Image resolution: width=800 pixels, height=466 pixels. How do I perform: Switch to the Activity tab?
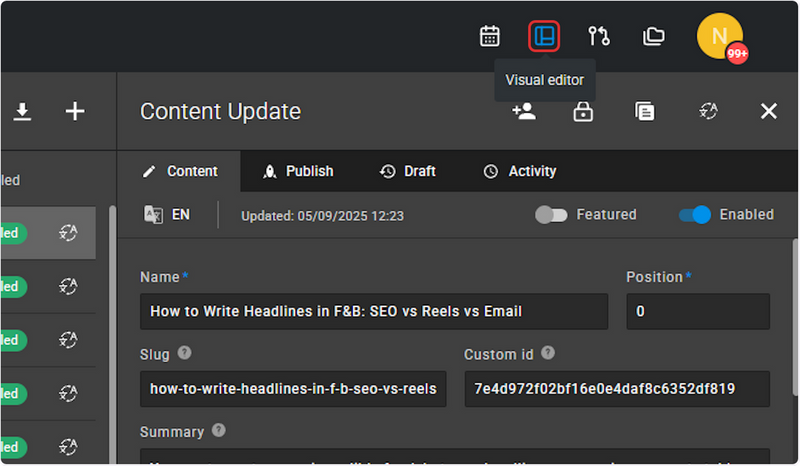pos(520,171)
